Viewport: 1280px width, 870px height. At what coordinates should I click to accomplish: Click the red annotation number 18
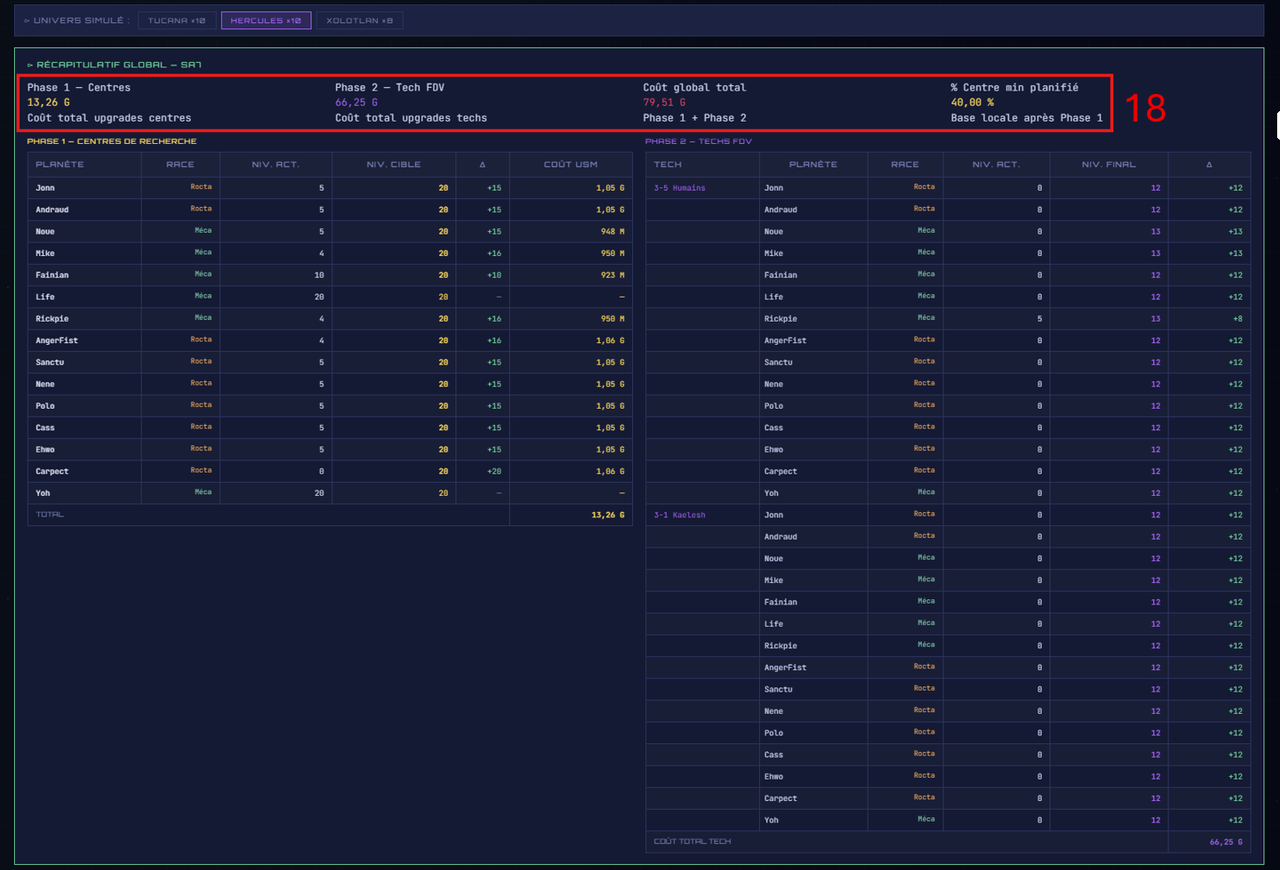pyautogui.click(x=1146, y=108)
